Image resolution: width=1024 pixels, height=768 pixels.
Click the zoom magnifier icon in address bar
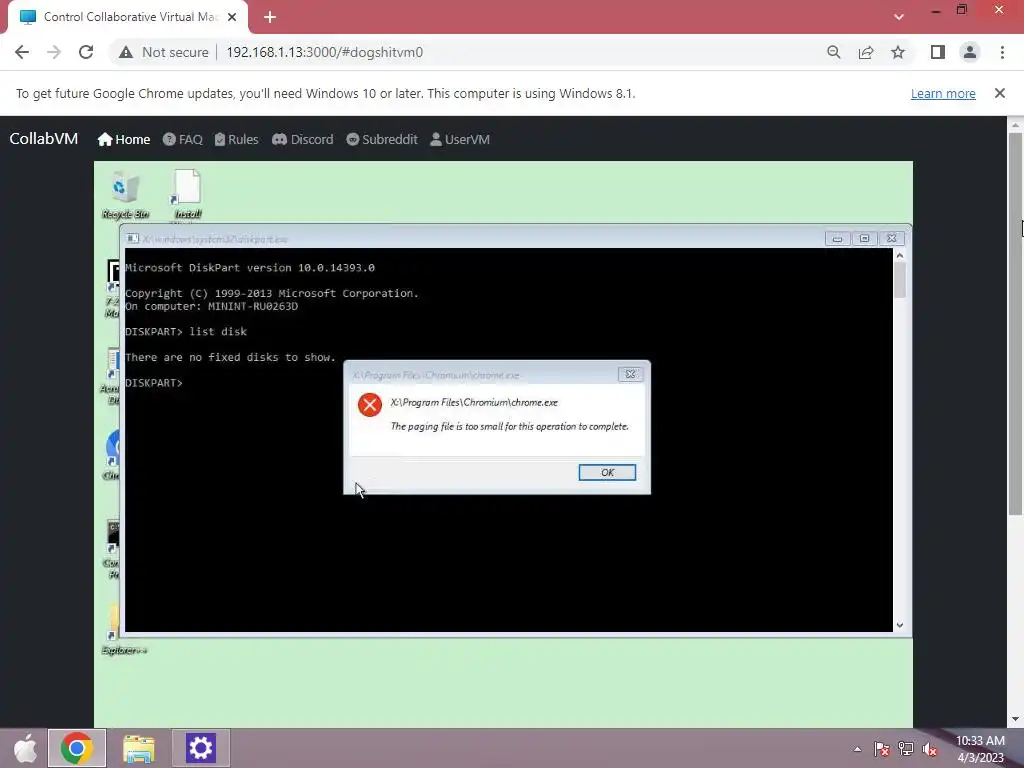(x=833, y=52)
